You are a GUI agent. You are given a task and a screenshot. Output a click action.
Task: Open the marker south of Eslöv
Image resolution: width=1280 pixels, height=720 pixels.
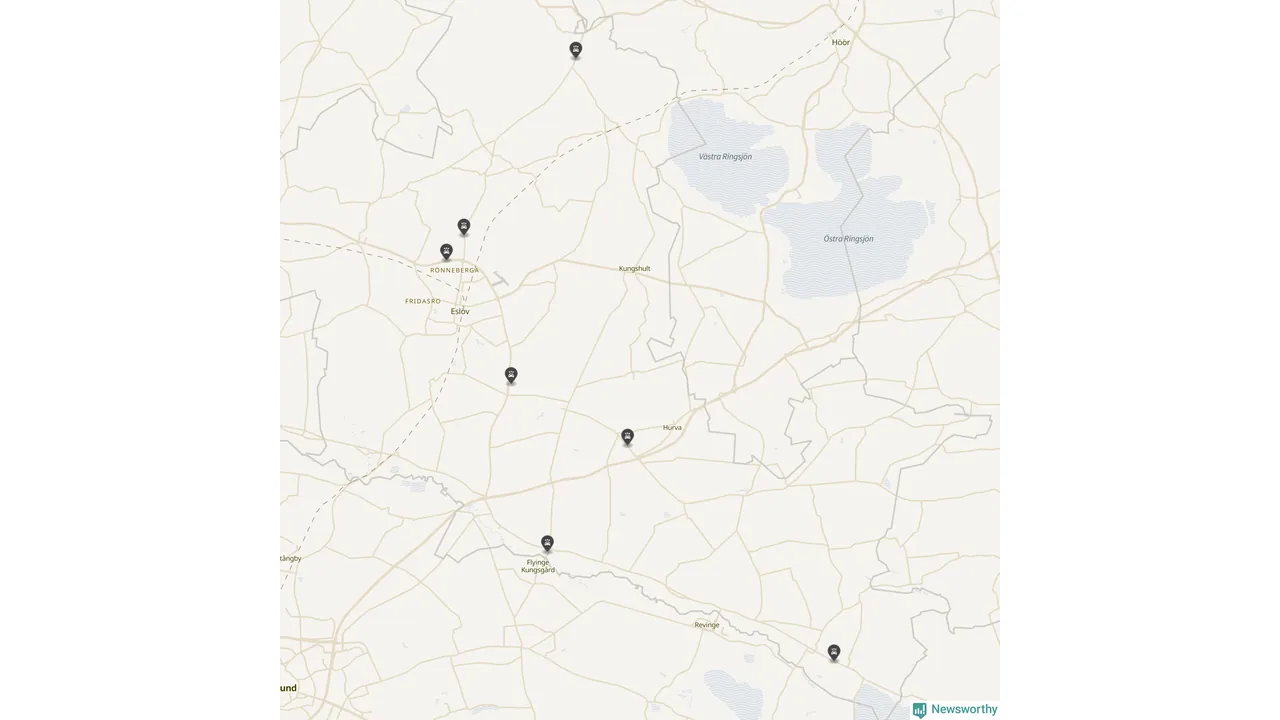pos(511,375)
